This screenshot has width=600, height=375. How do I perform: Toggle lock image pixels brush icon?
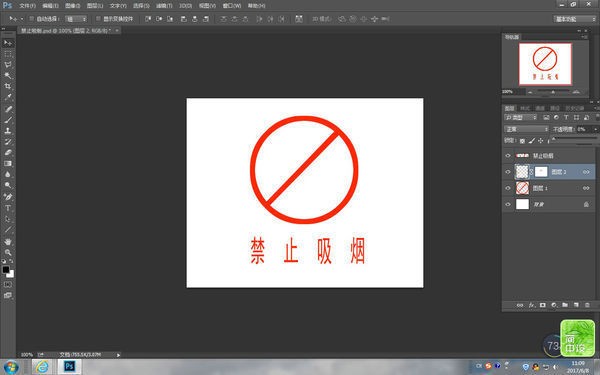[x=532, y=141]
